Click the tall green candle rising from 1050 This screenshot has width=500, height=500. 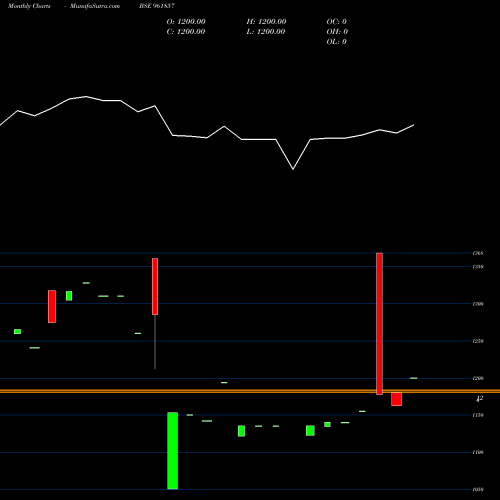[x=172, y=451]
